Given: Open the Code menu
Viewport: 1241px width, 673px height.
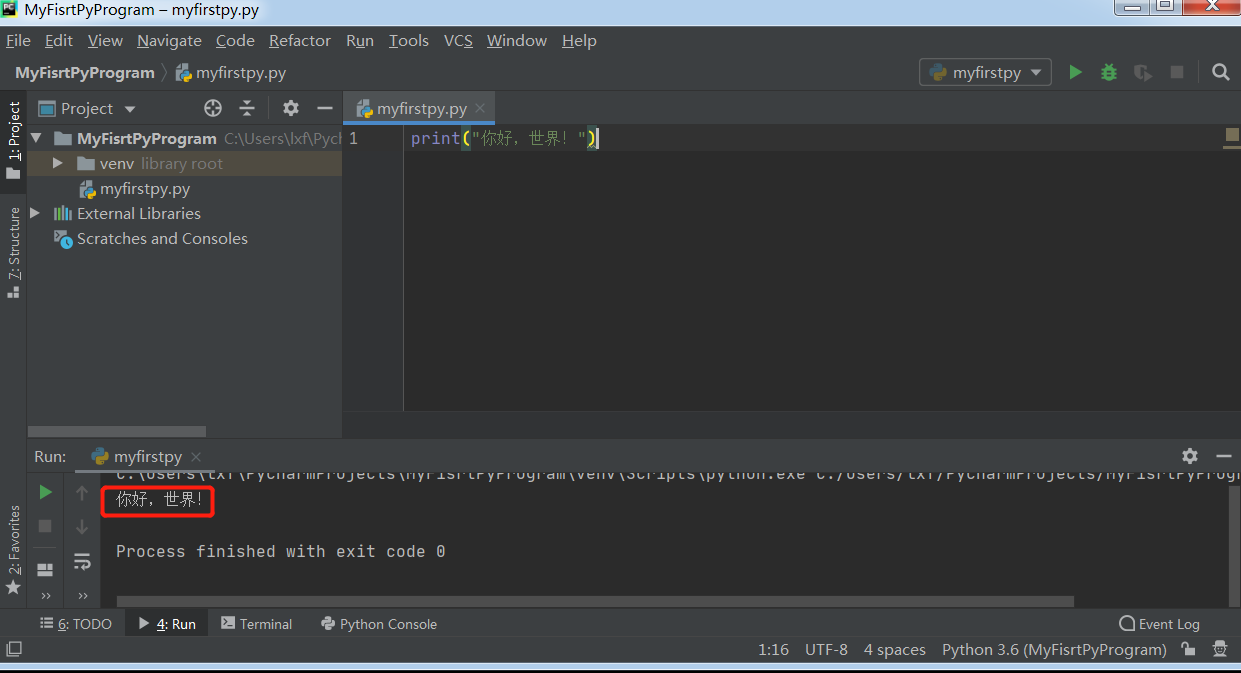Looking at the screenshot, I should tap(235, 41).
